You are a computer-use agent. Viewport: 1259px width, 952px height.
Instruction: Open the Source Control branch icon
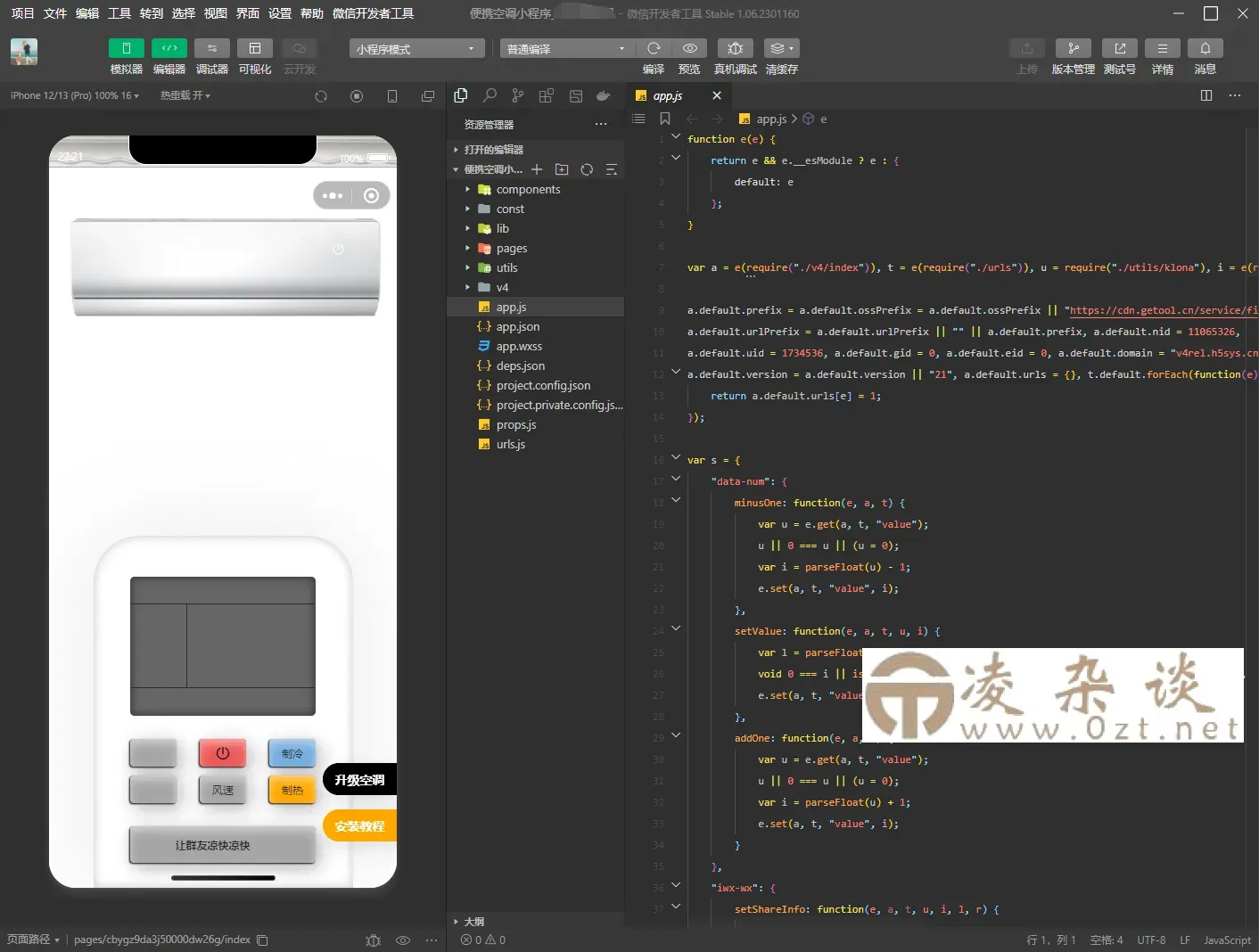[518, 95]
